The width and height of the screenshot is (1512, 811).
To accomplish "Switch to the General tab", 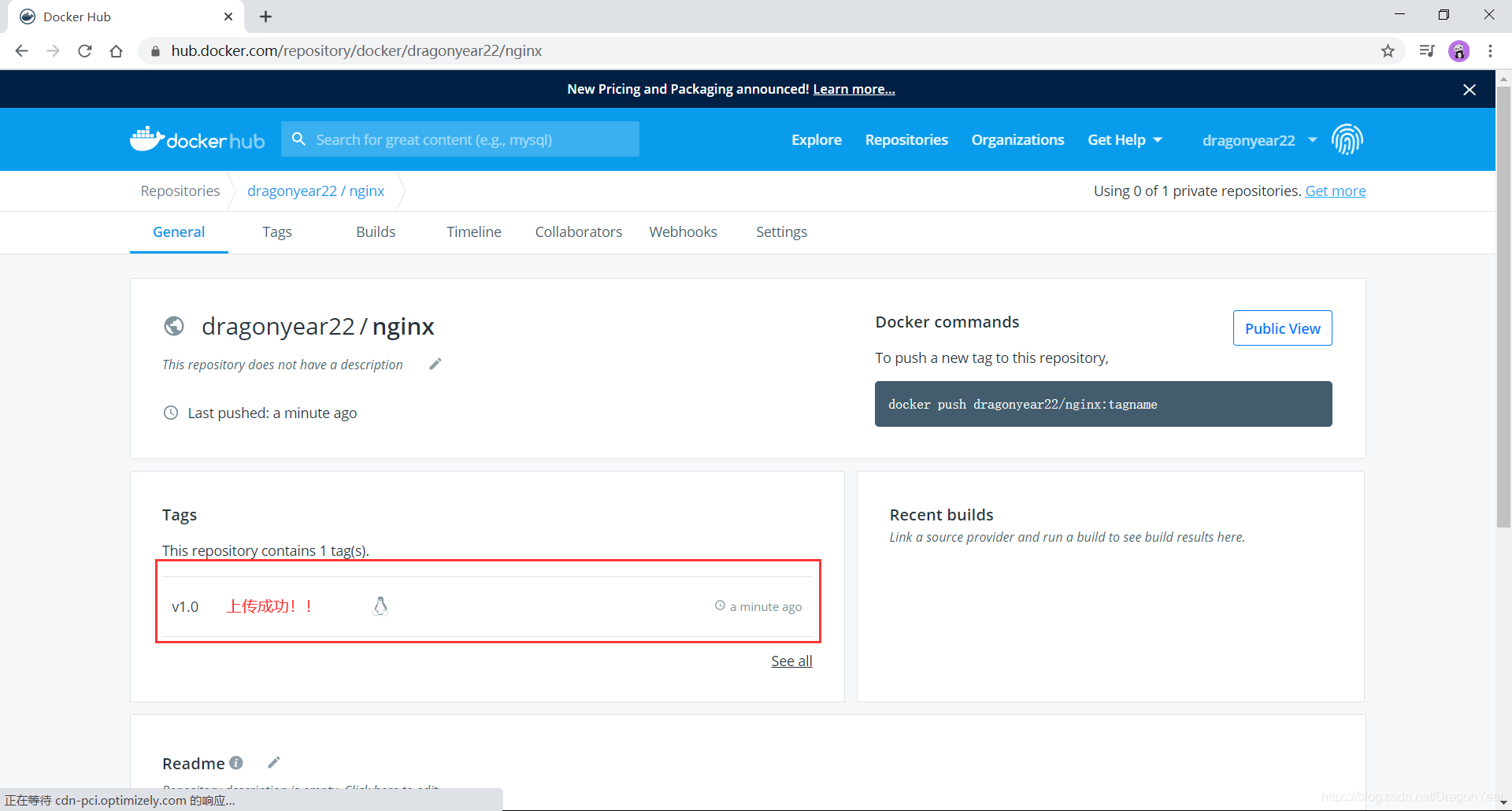I will click(x=179, y=232).
